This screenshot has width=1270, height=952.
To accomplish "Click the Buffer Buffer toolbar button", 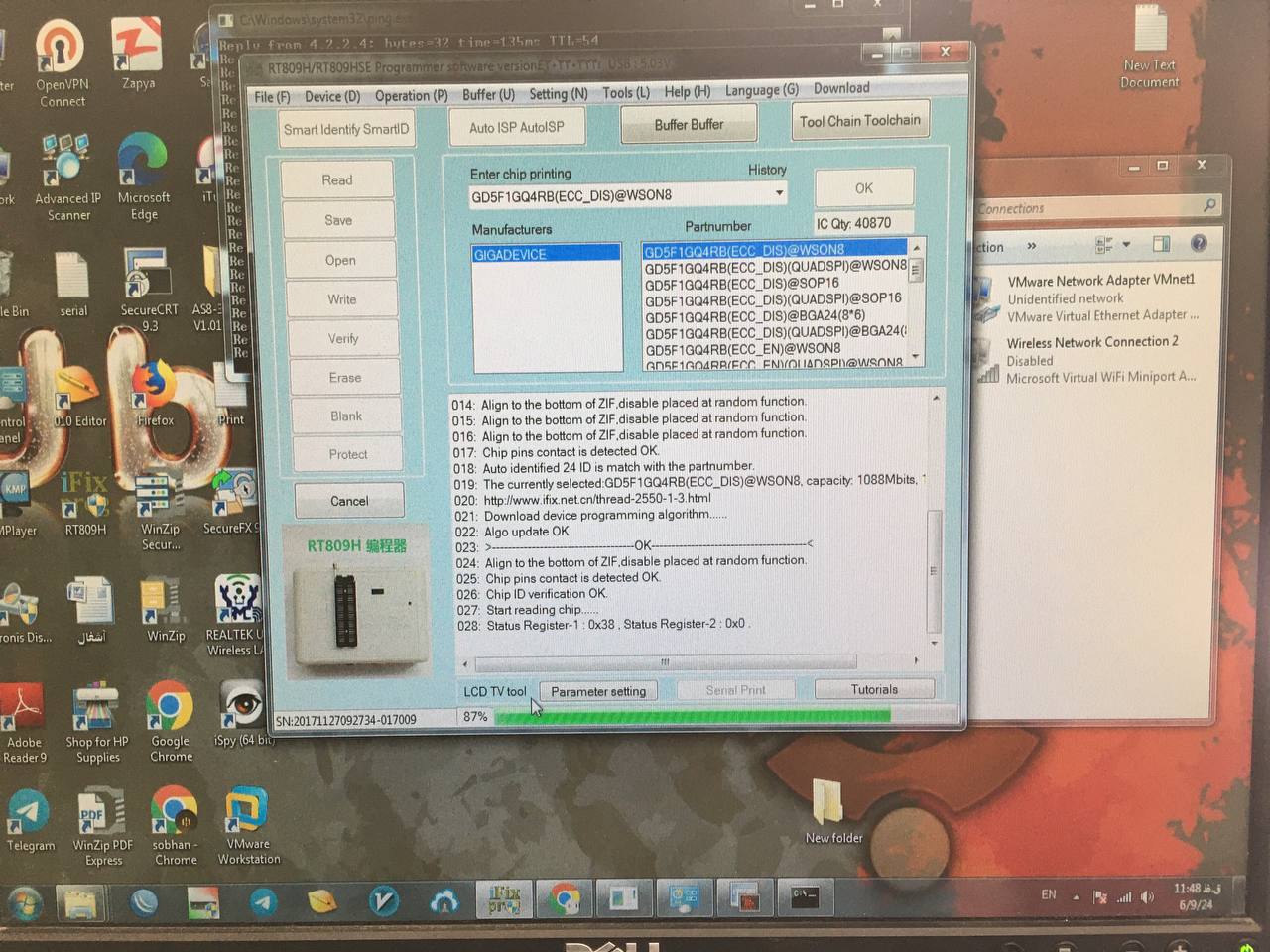I will [689, 124].
